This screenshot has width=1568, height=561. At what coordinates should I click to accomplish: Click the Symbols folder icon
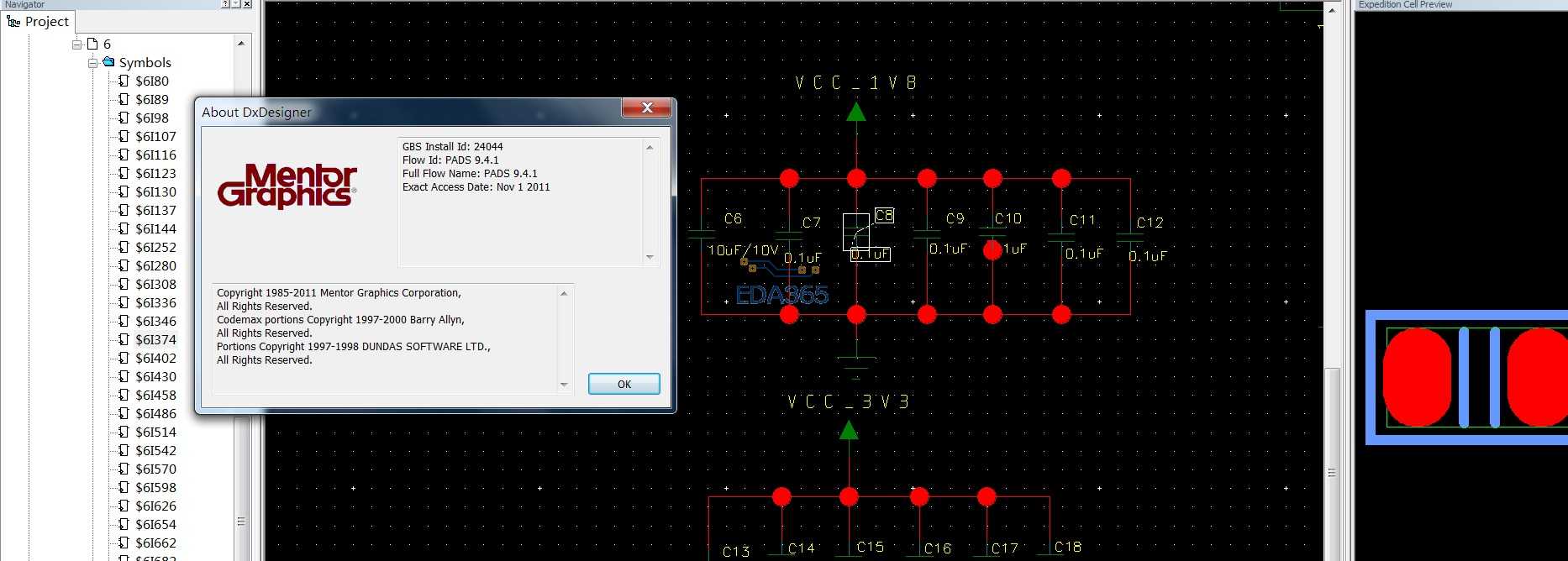click(108, 62)
